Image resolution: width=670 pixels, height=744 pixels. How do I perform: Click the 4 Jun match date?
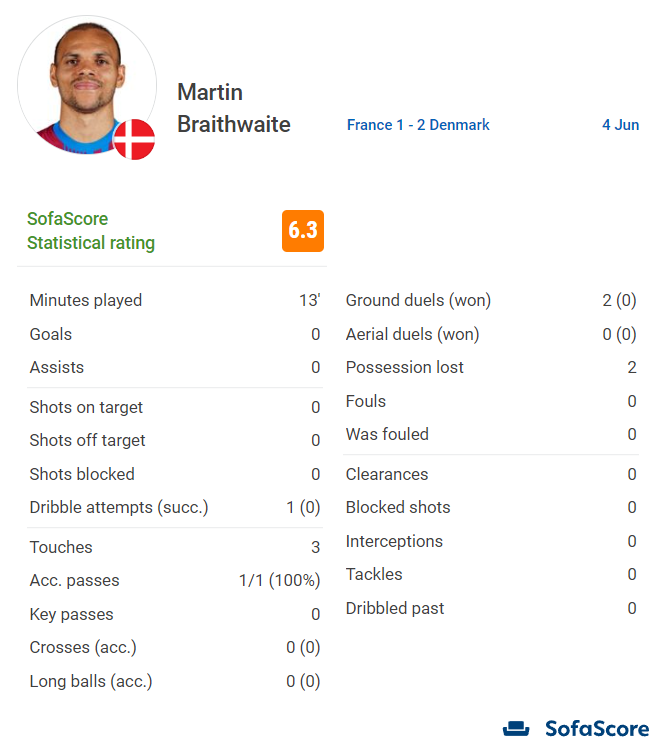point(620,125)
